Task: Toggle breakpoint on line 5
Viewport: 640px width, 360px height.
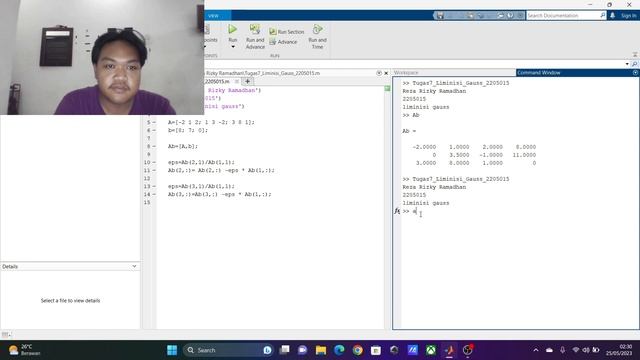Action: tap(154, 122)
